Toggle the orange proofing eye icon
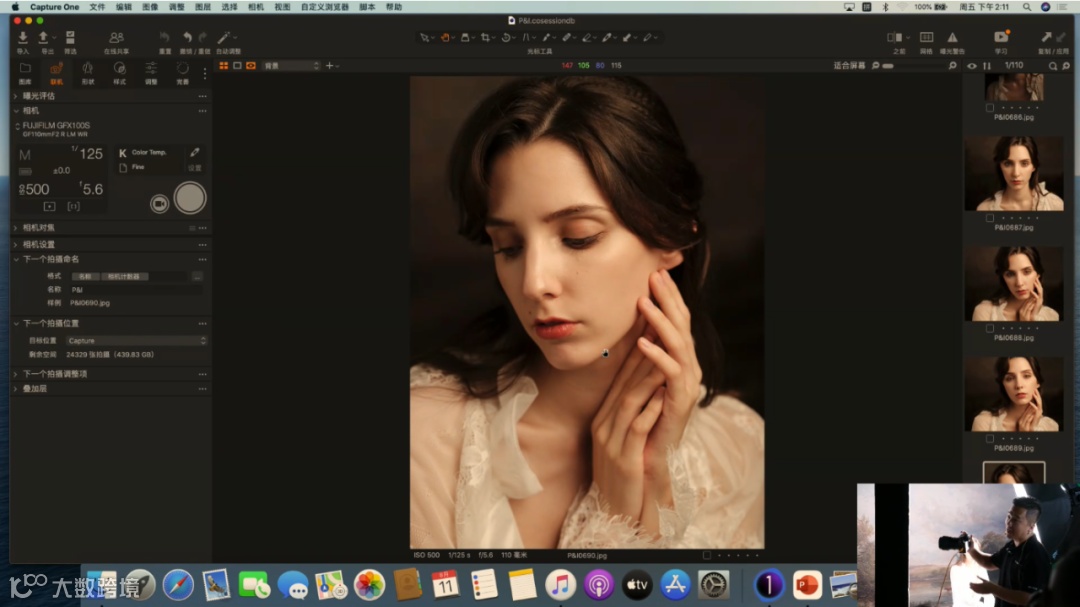Image resolution: width=1080 pixels, height=607 pixels. (251, 65)
